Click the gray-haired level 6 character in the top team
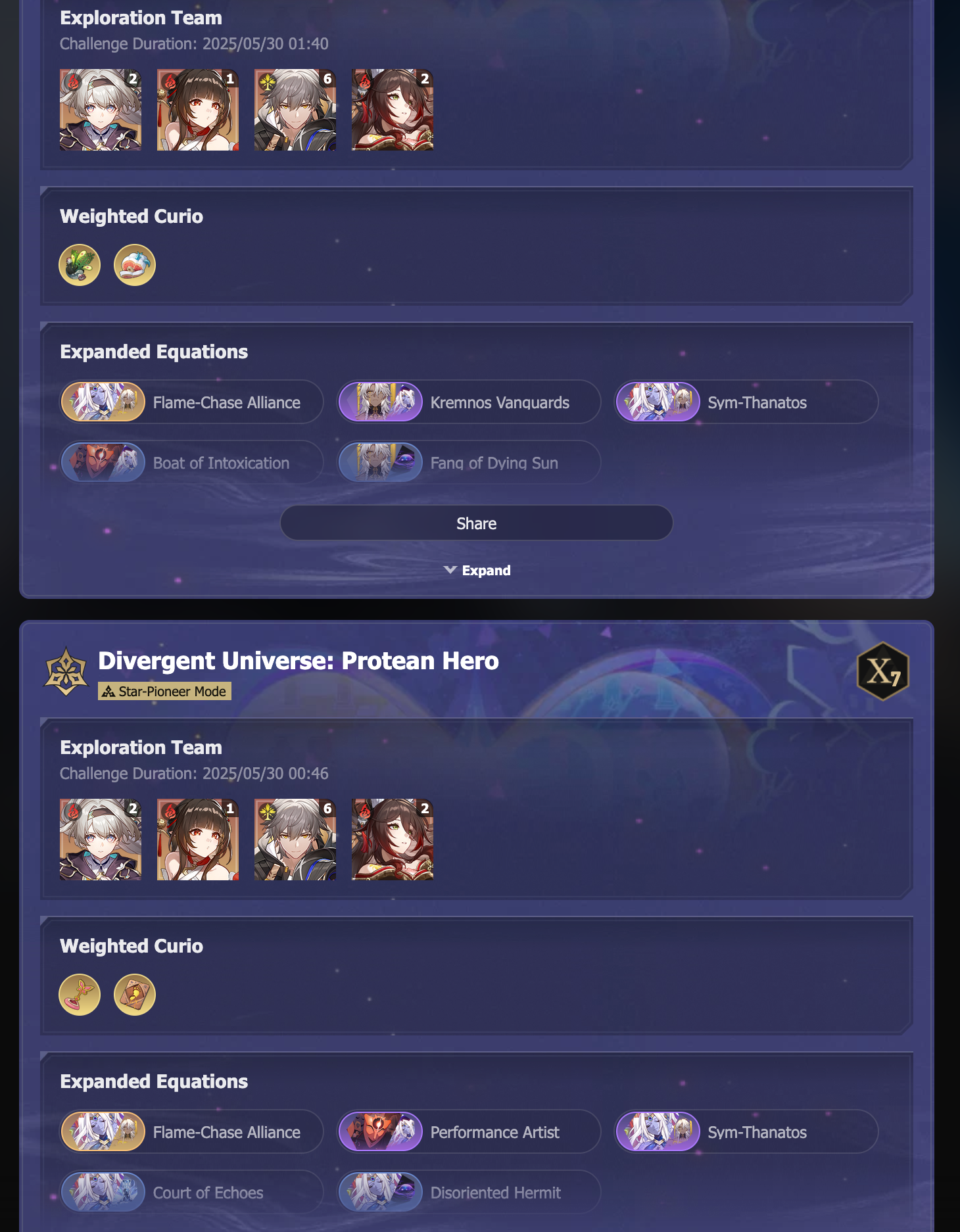 click(x=295, y=110)
